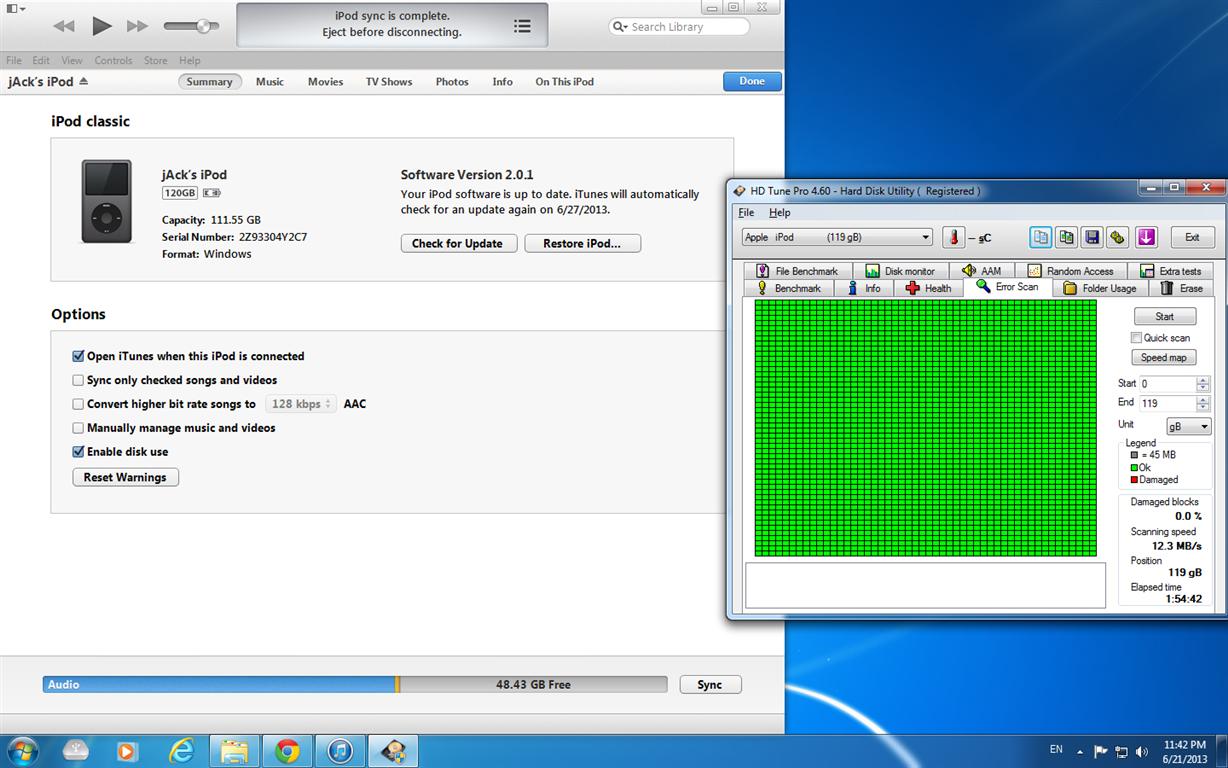This screenshot has height=768, width=1228.
Task: Tick the Quick scan checkbox
Action: (x=1136, y=338)
